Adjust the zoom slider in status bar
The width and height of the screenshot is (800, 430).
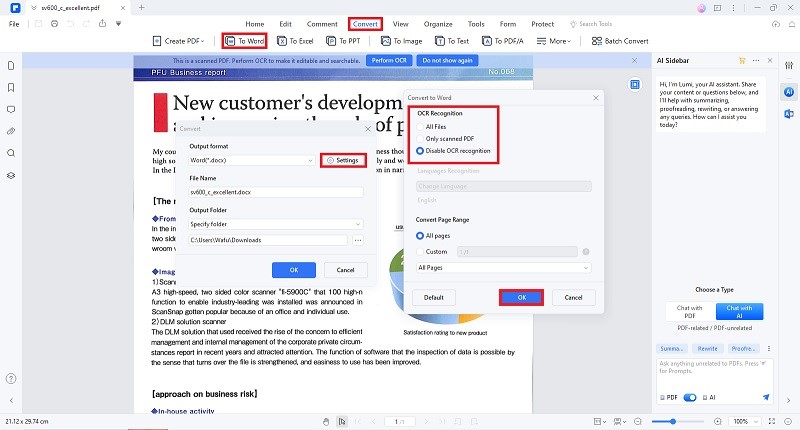(x=673, y=421)
